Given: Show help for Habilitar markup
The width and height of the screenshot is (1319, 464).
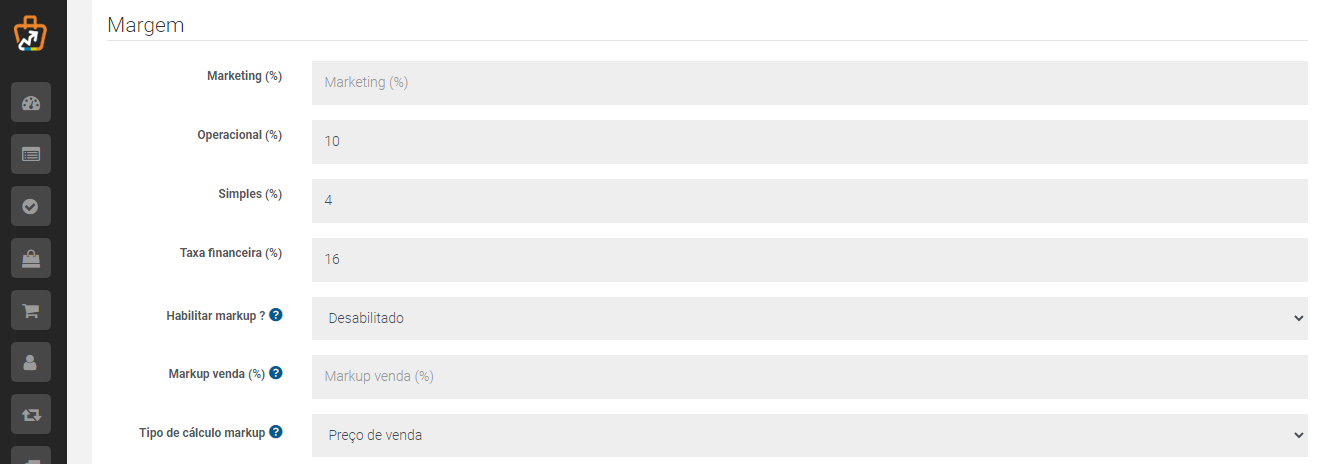Looking at the screenshot, I should click(x=276, y=315).
